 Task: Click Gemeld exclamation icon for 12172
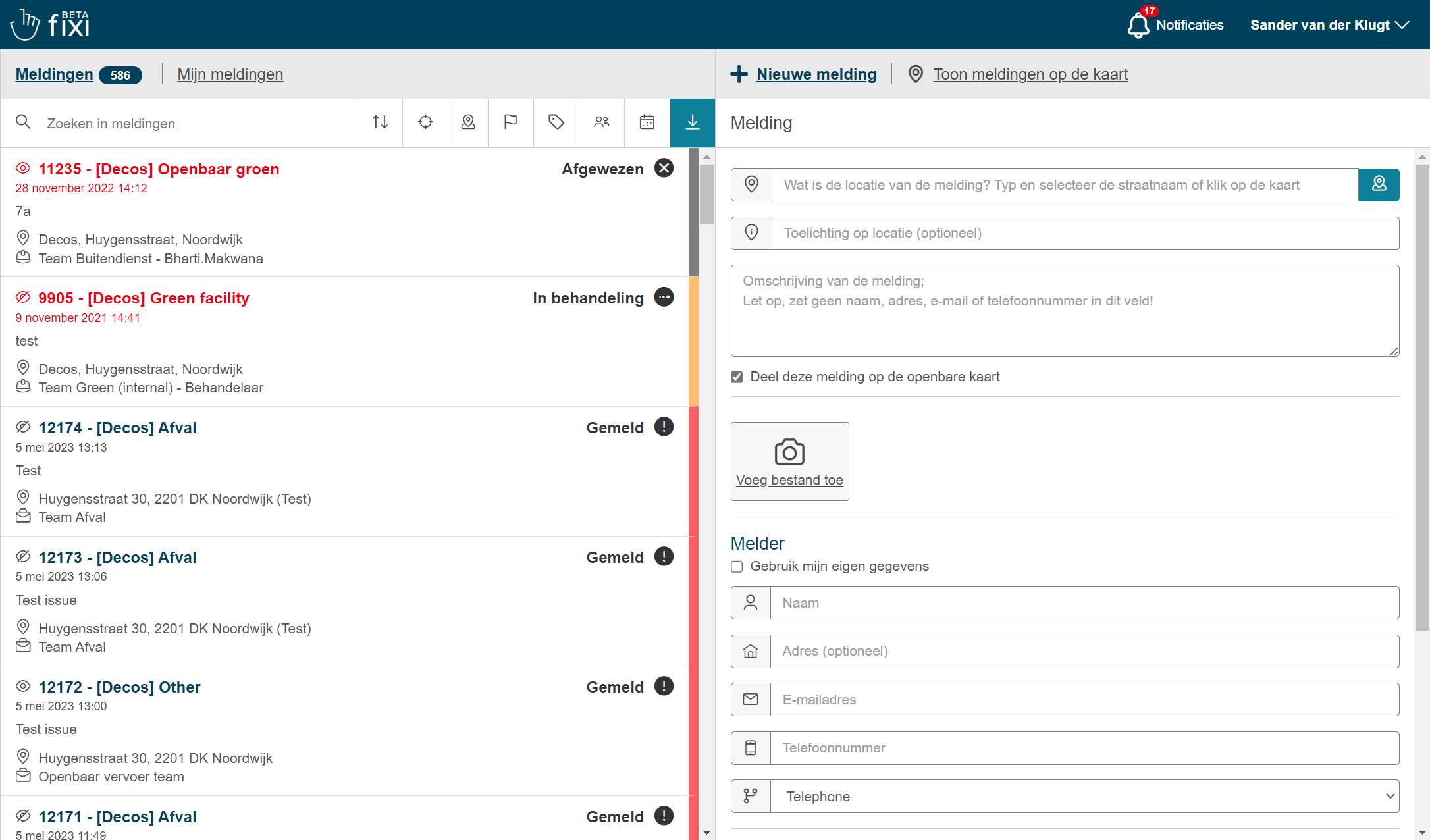point(664,687)
